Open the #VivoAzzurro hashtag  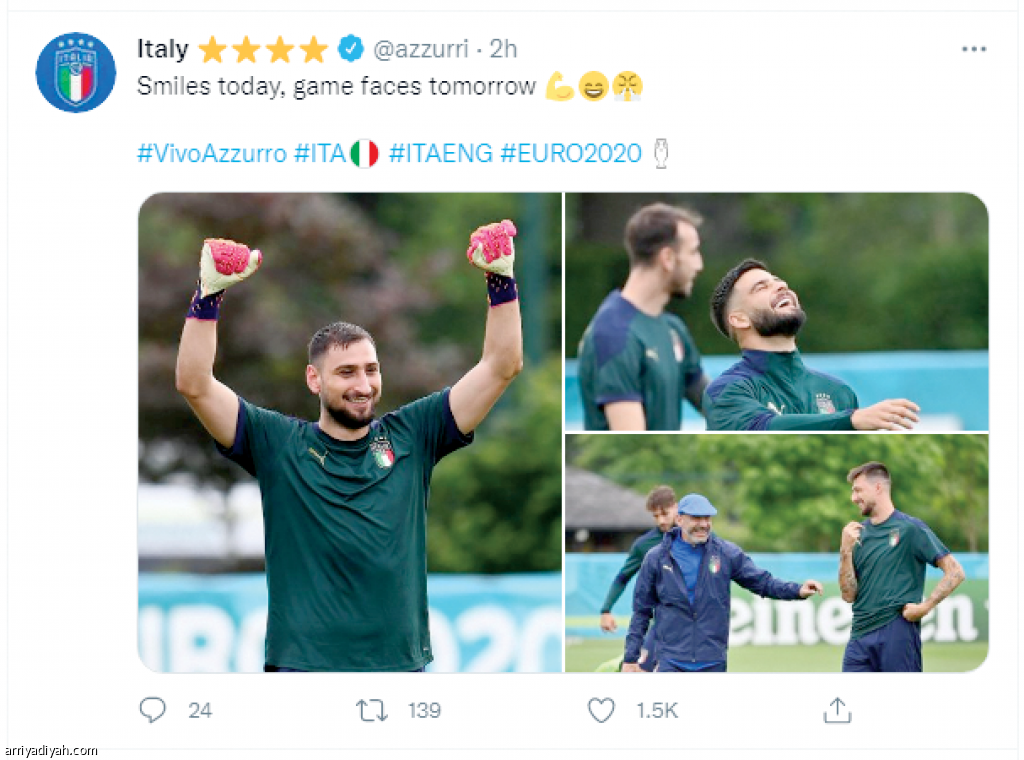(212, 153)
